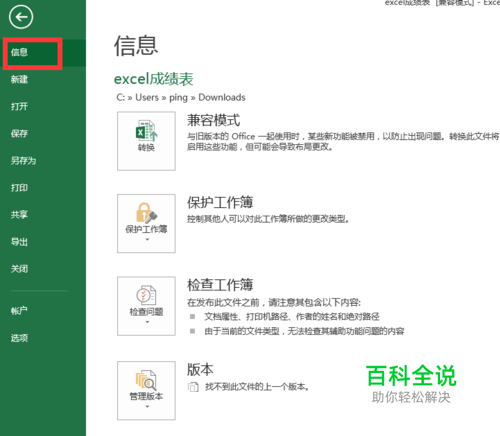Click the ping path segment
Viewport: 500px width, 436px height.
pos(178,98)
